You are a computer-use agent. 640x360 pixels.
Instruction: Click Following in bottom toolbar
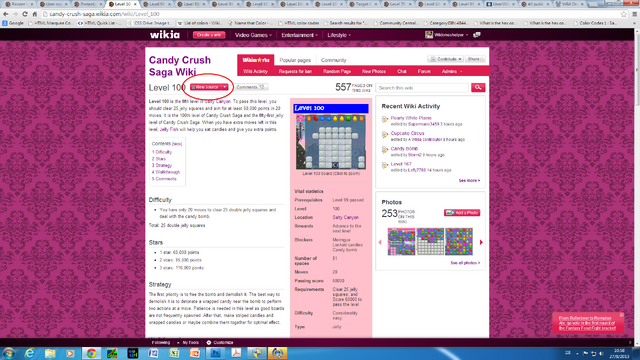click(x=161, y=342)
